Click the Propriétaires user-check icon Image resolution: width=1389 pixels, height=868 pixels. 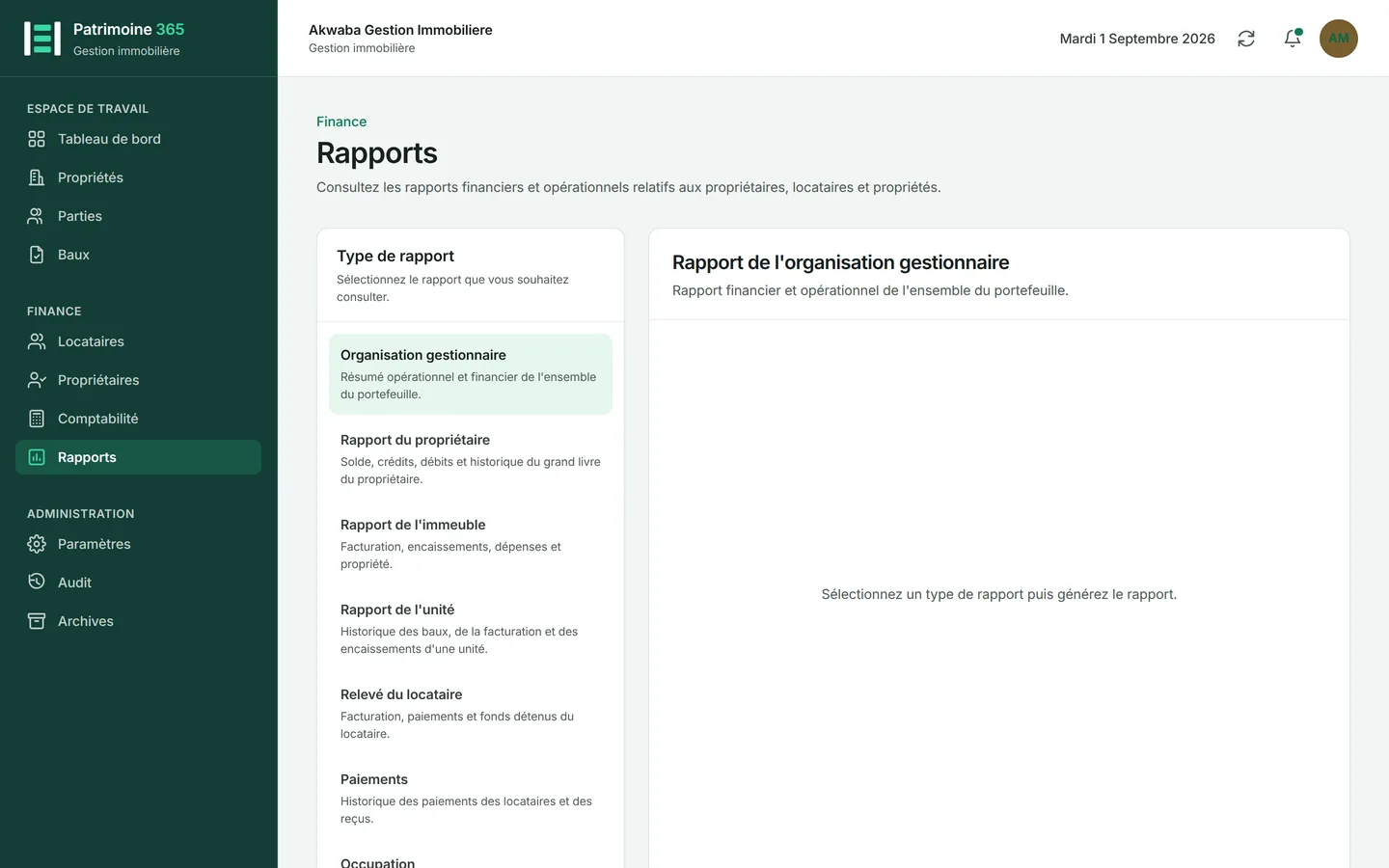pyautogui.click(x=37, y=380)
